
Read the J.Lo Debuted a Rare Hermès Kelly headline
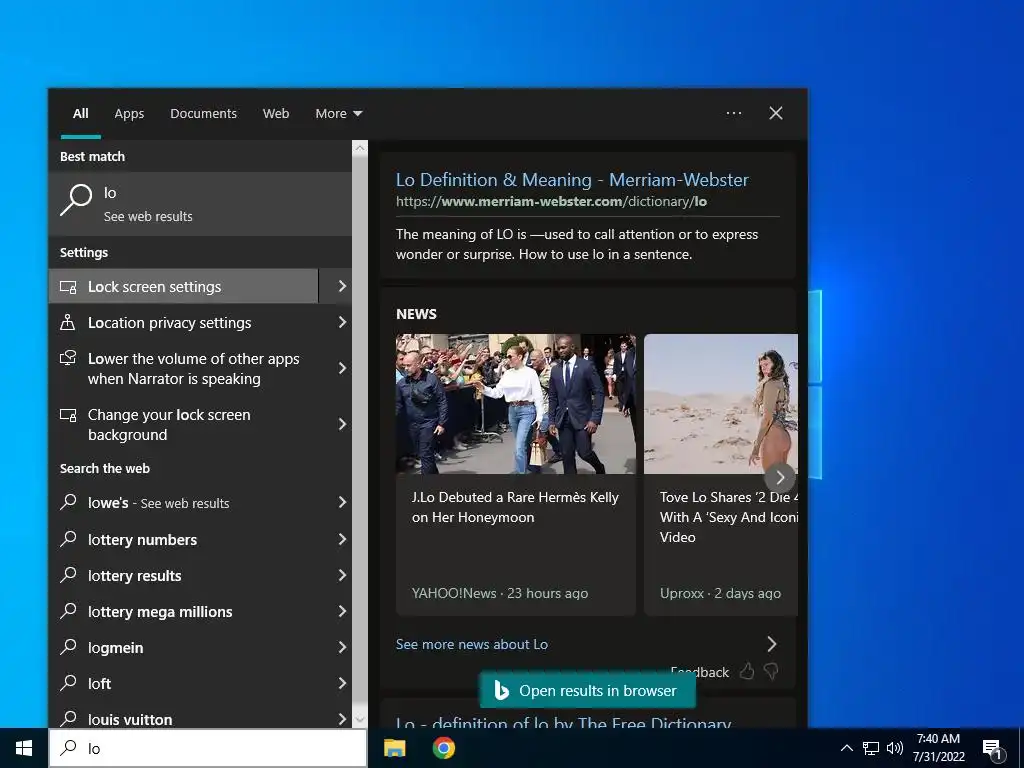[x=515, y=507]
